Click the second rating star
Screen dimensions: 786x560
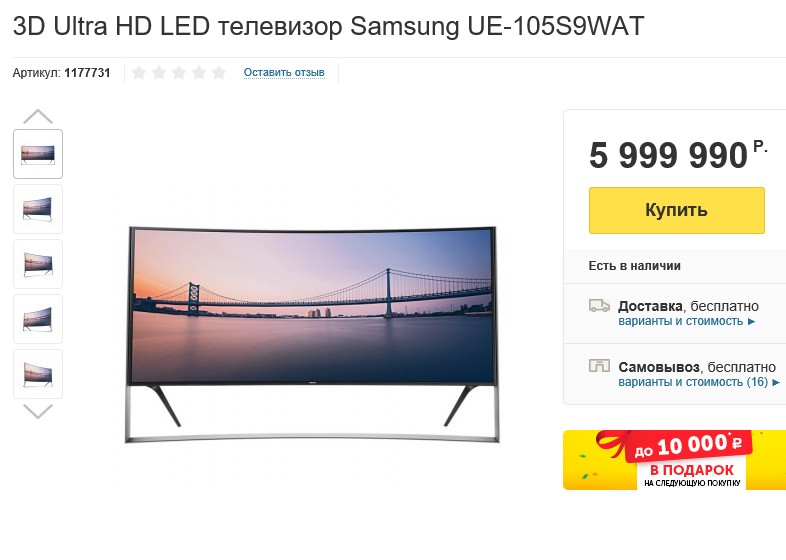pos(159,73)
